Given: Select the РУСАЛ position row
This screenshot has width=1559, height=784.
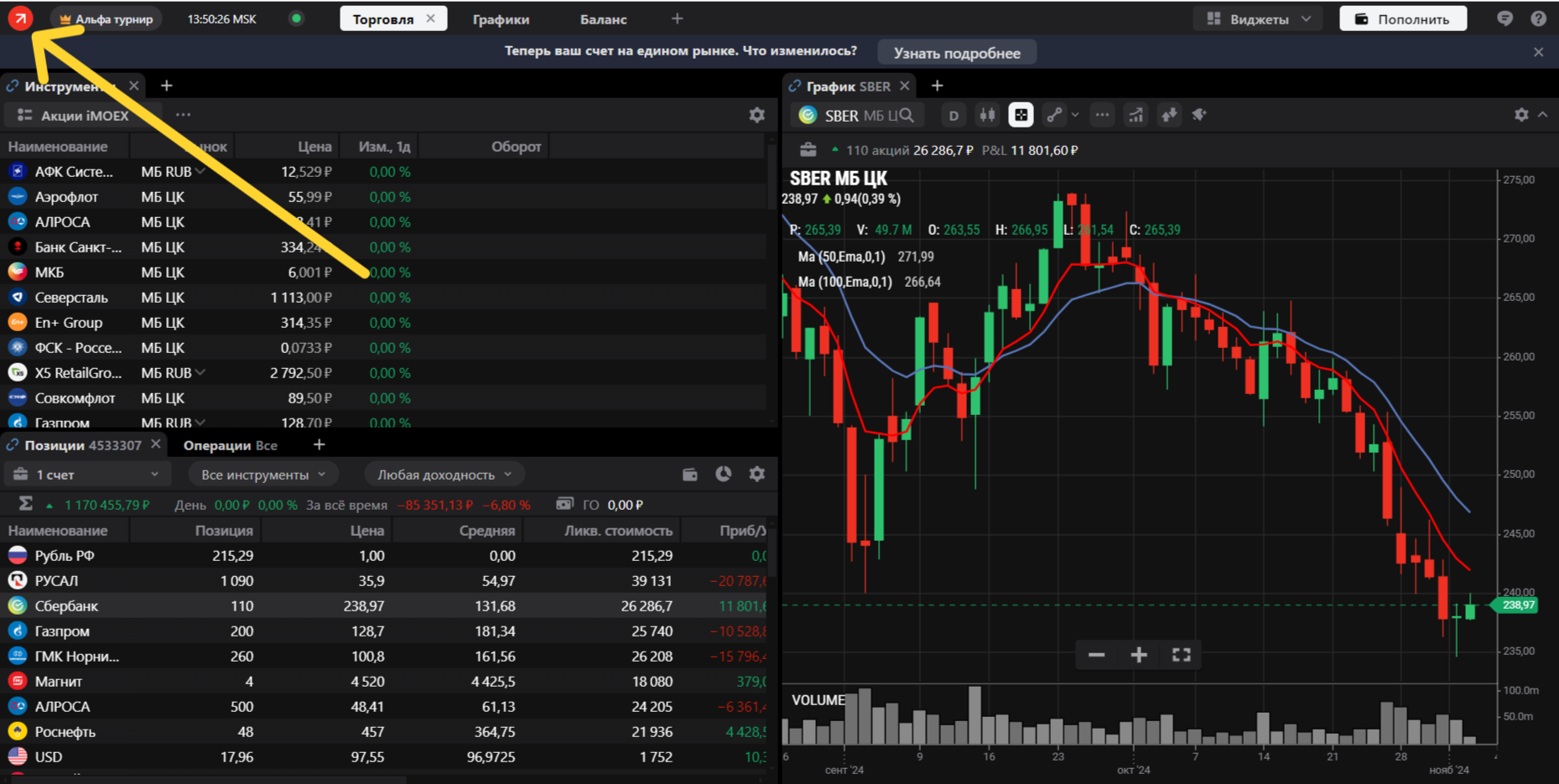Looking at the screenshot, I should [x=383, y=580].
